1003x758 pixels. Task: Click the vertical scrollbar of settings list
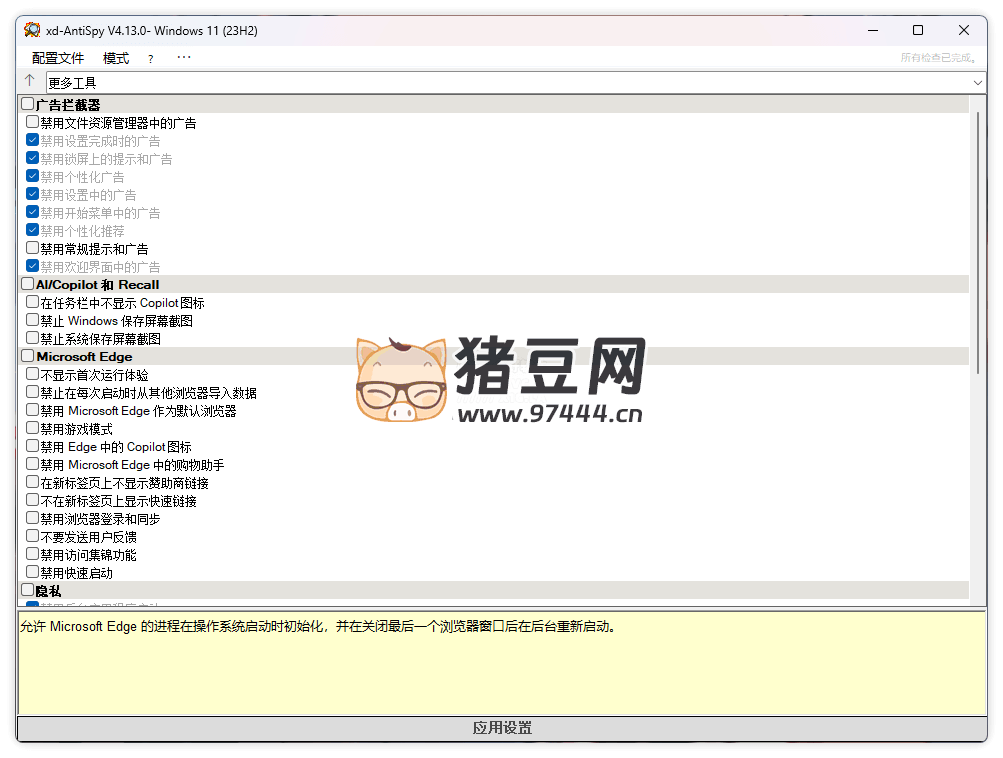pos(978,240)
